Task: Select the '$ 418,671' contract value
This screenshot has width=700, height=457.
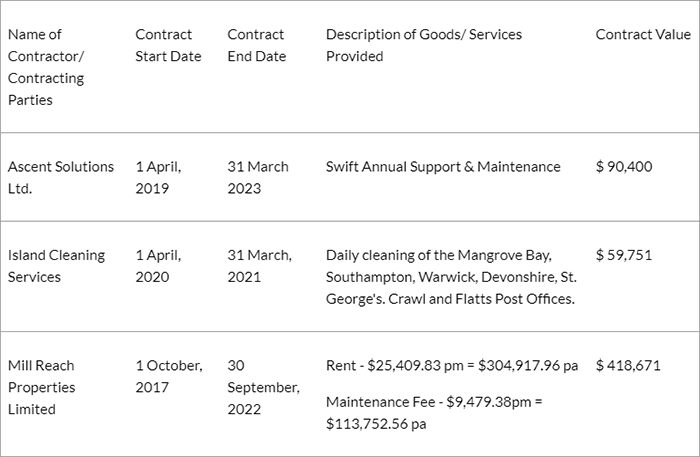Action: pos(628,365)
